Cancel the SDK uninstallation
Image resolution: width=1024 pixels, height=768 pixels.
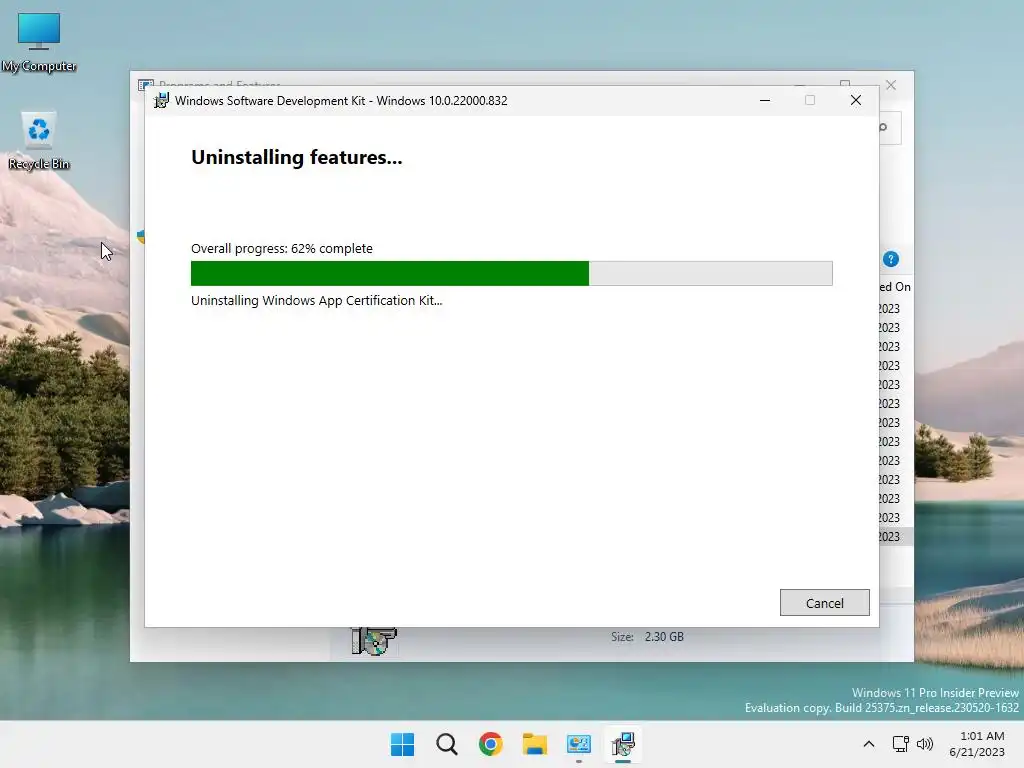(824, 603)
